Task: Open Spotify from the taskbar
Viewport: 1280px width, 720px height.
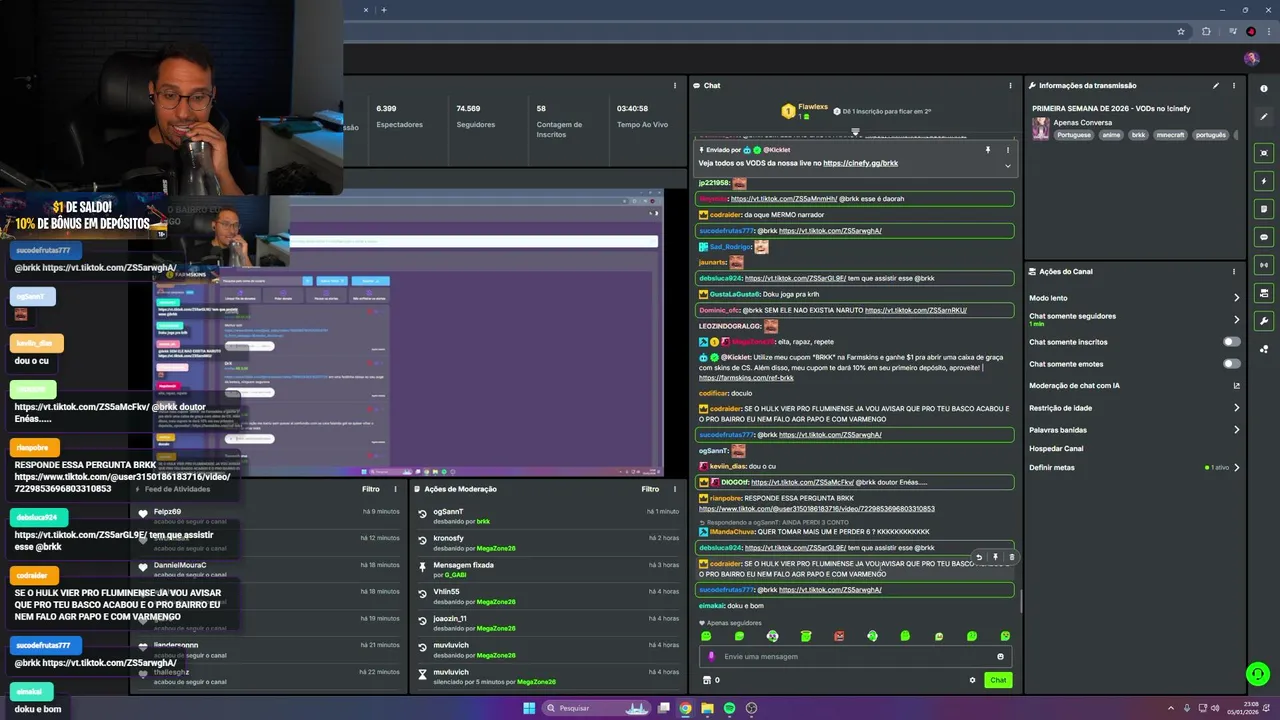Action: point(729,708)
